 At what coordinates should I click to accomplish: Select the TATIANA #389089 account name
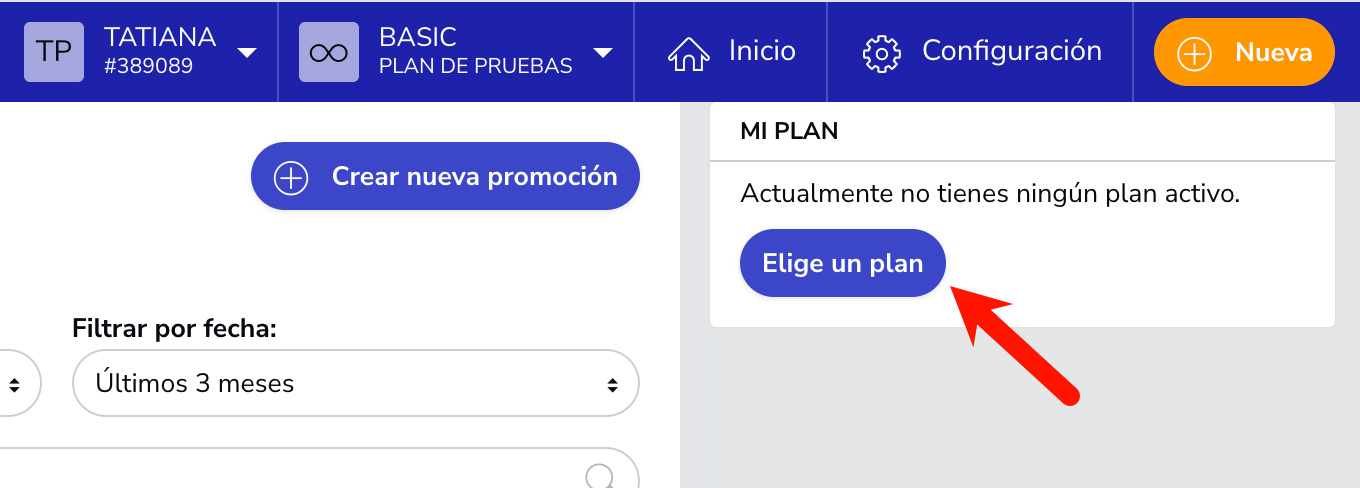pos(160,52)
